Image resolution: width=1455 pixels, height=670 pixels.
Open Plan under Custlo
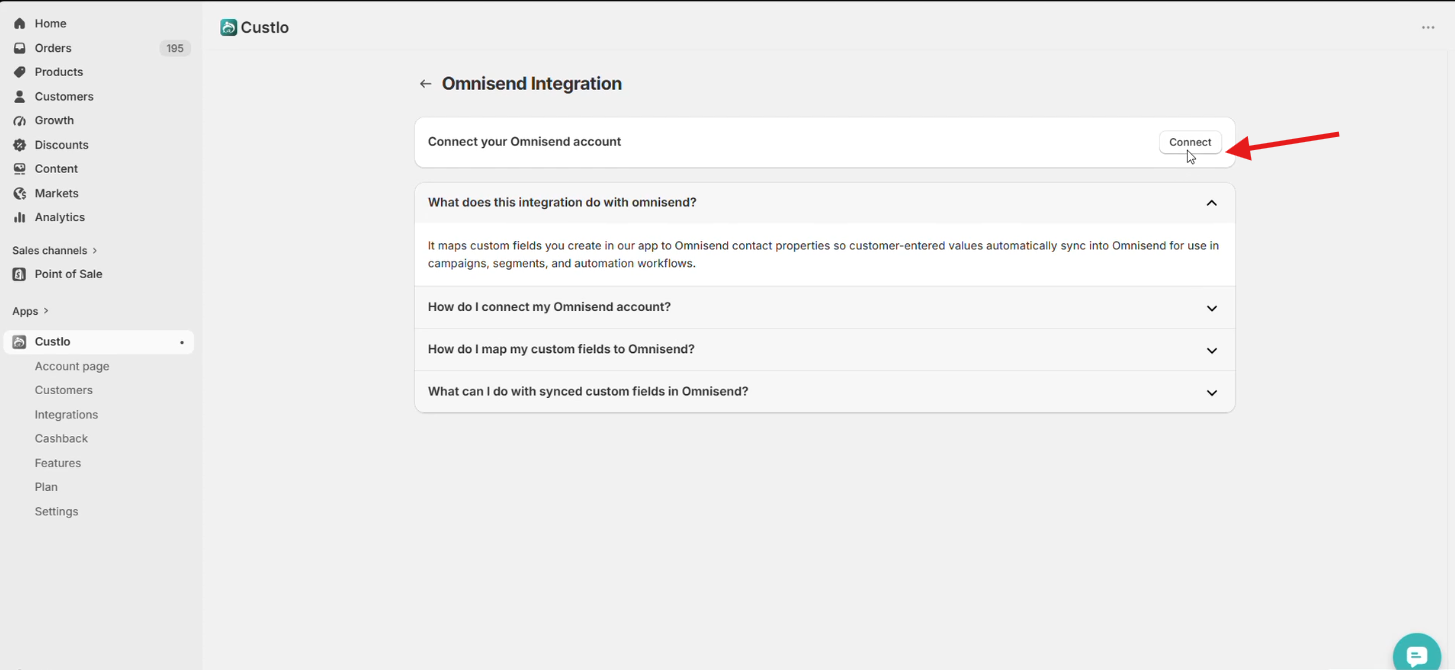[x=46, y=487]
